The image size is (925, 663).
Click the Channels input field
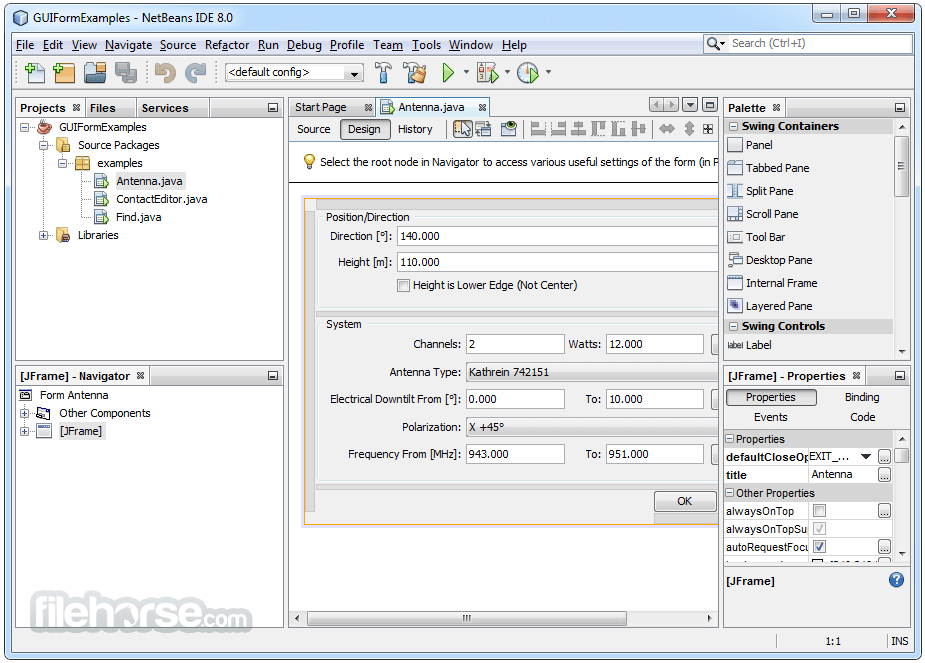(515, 344)
